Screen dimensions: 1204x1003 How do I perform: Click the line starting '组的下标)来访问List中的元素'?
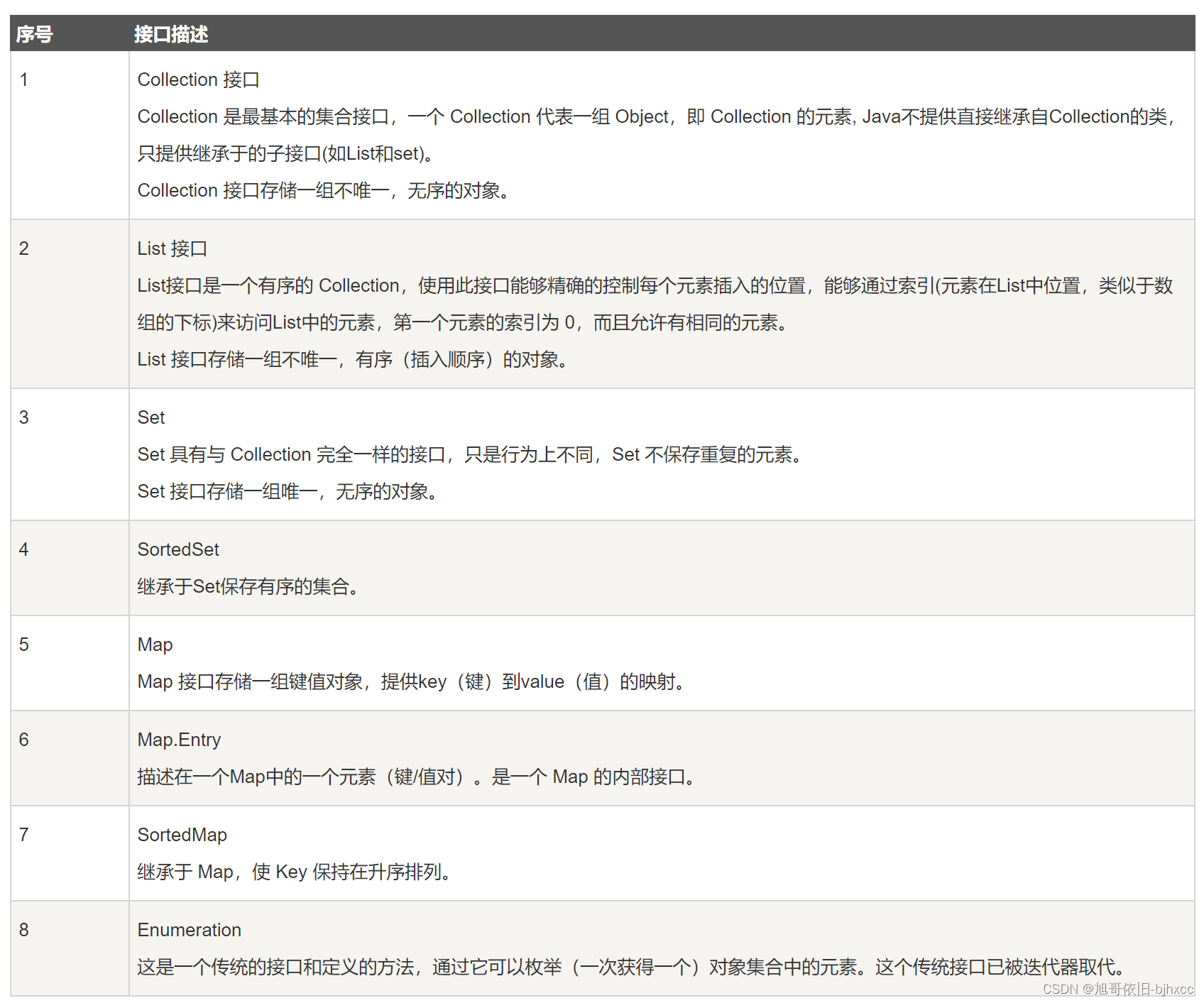pyautogui.click(x=464, y=322)
